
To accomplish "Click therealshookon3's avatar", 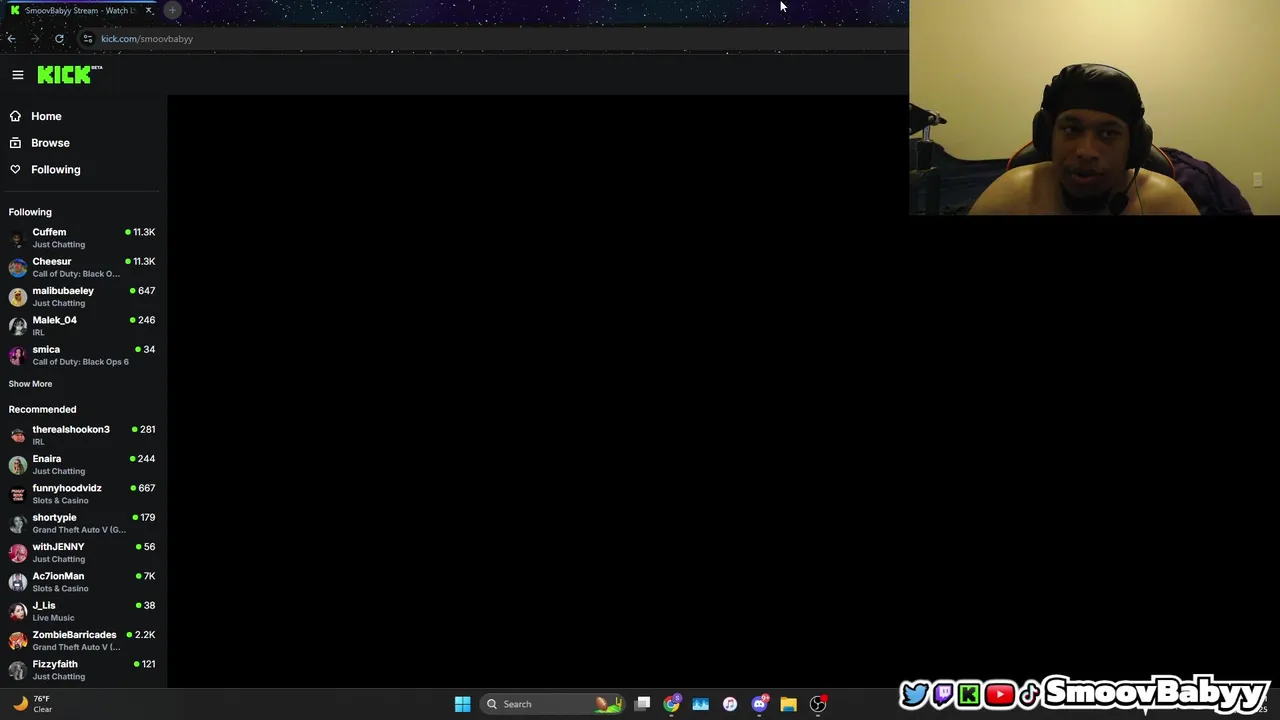I will point(18,435).
